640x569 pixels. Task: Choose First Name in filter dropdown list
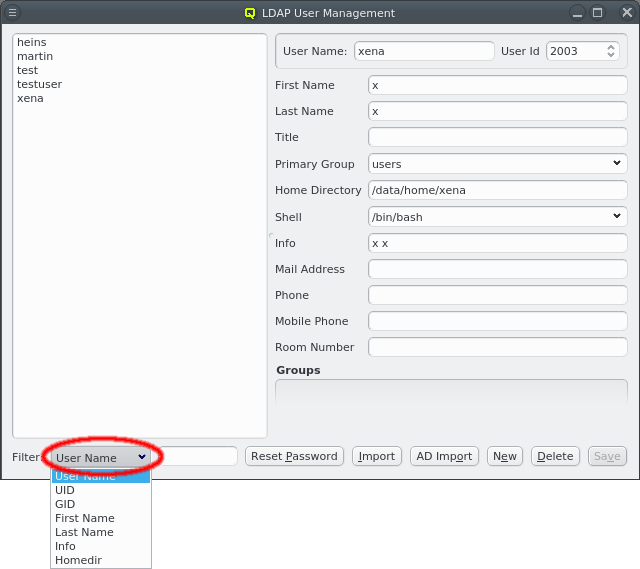pos(101,518)
